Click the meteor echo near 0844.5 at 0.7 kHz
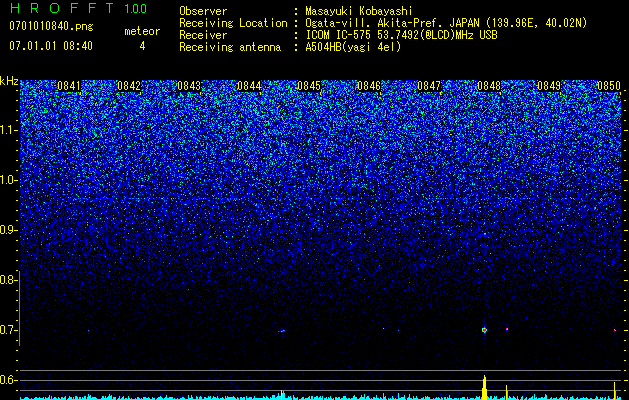The height and width of the screenshot is (400, 629). (x=282, y=331)
